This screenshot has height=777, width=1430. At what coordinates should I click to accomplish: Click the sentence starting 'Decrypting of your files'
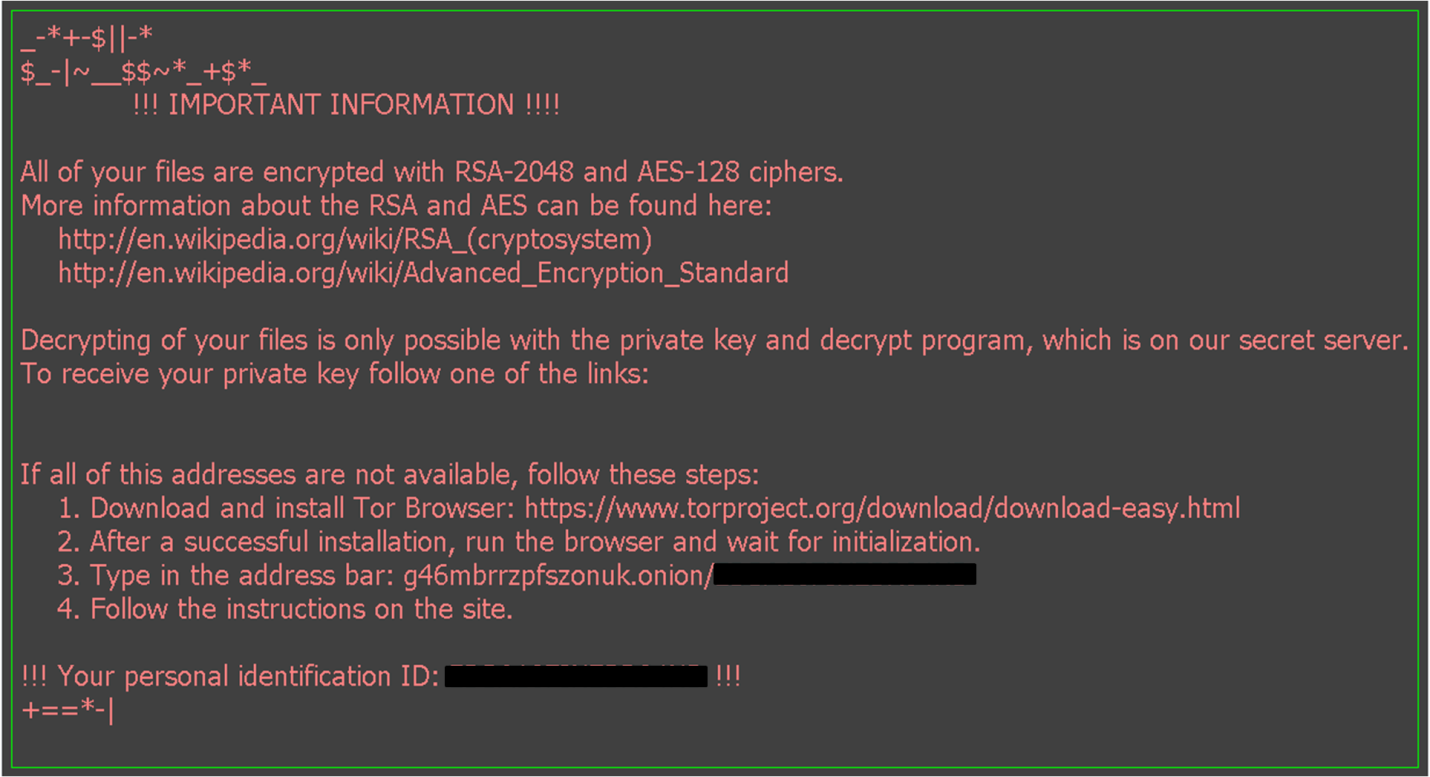713,340
